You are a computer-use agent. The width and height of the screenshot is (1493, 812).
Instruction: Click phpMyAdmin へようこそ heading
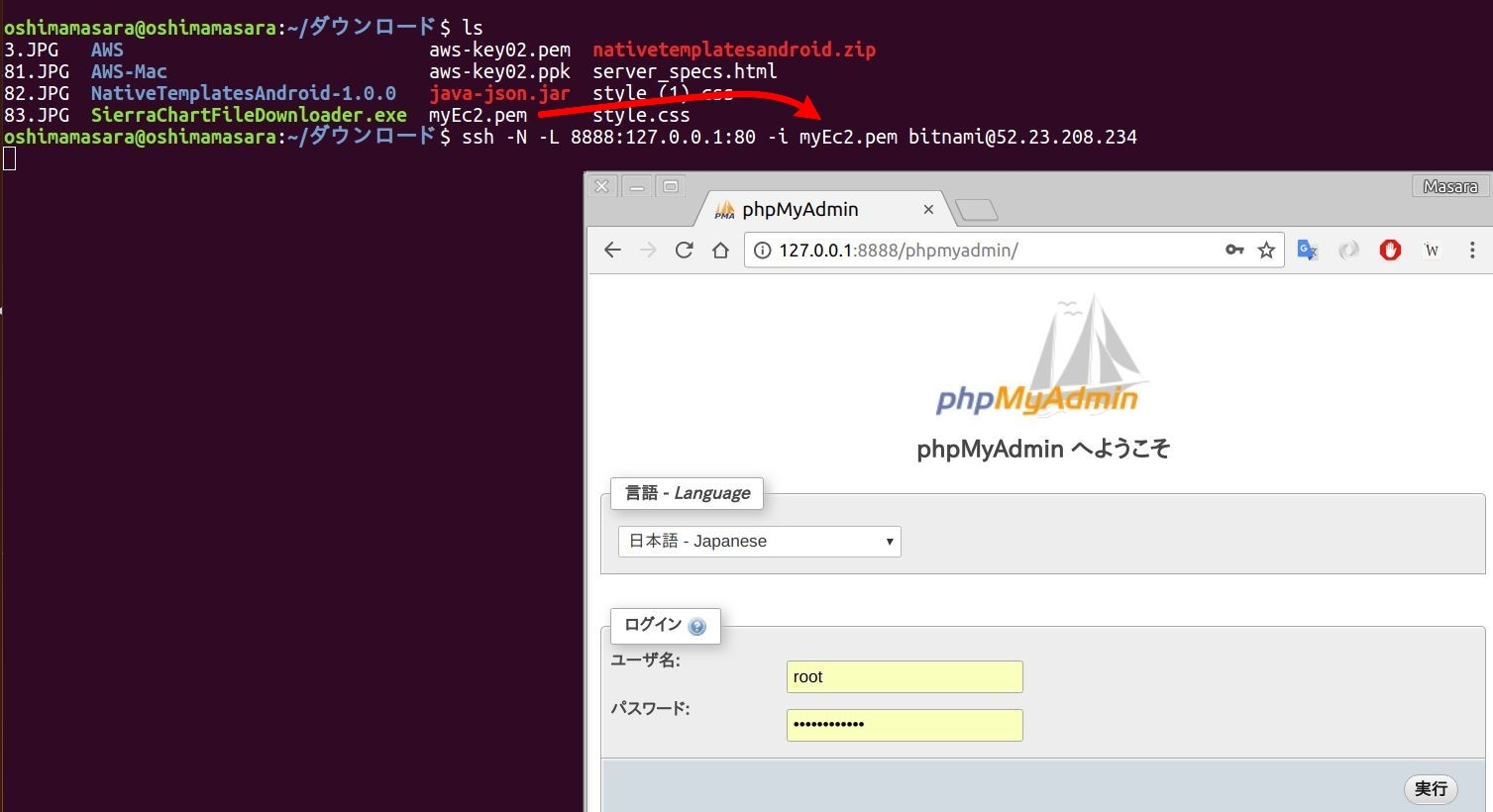click(1043, 449)
